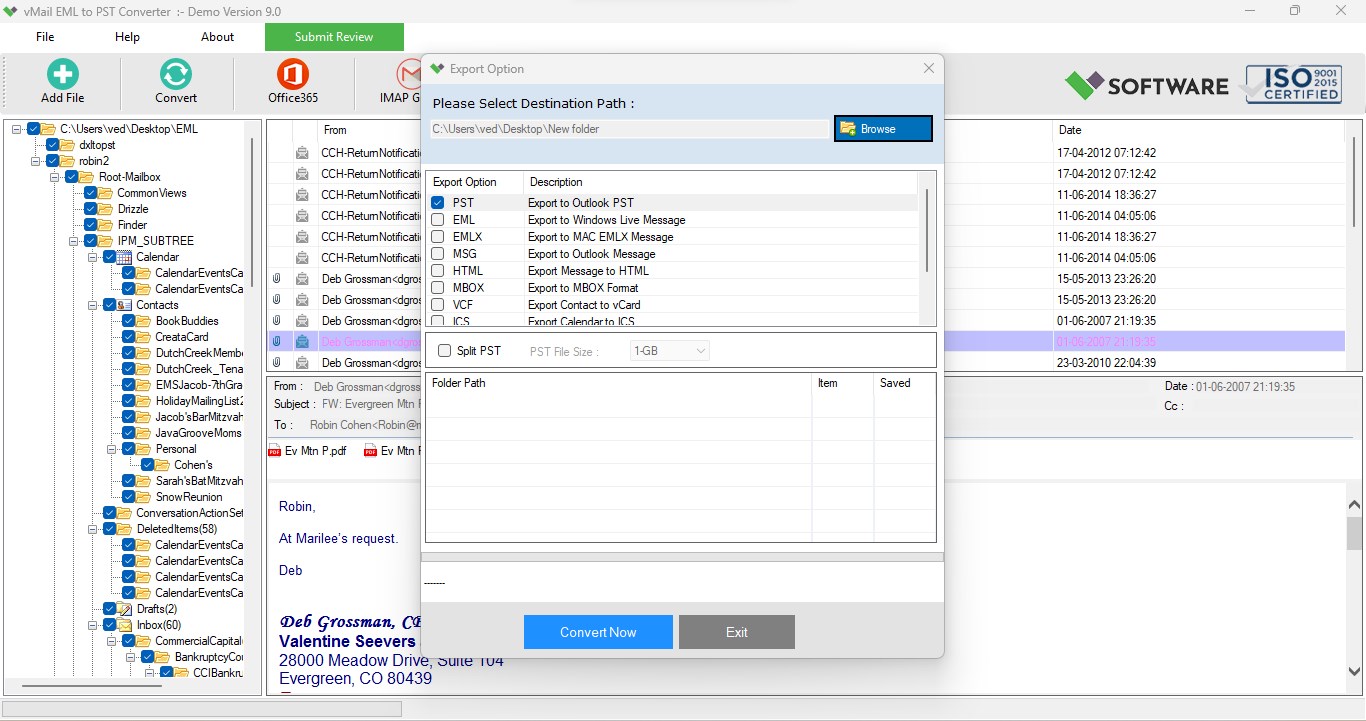
Task: Collapse the DeletedItems(58) node
Action: [x=93, y=529]
